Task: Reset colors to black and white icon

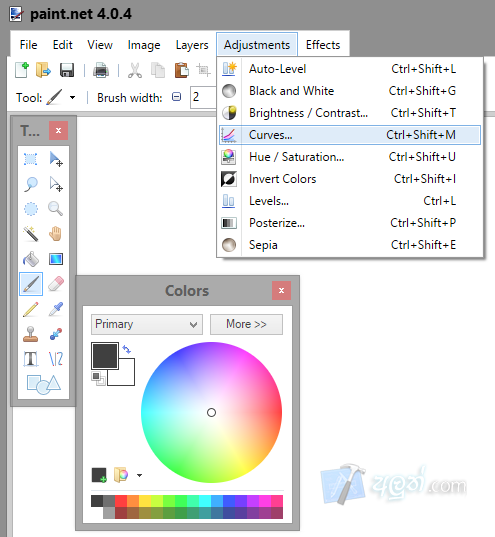Action: [x=98, y=378]
